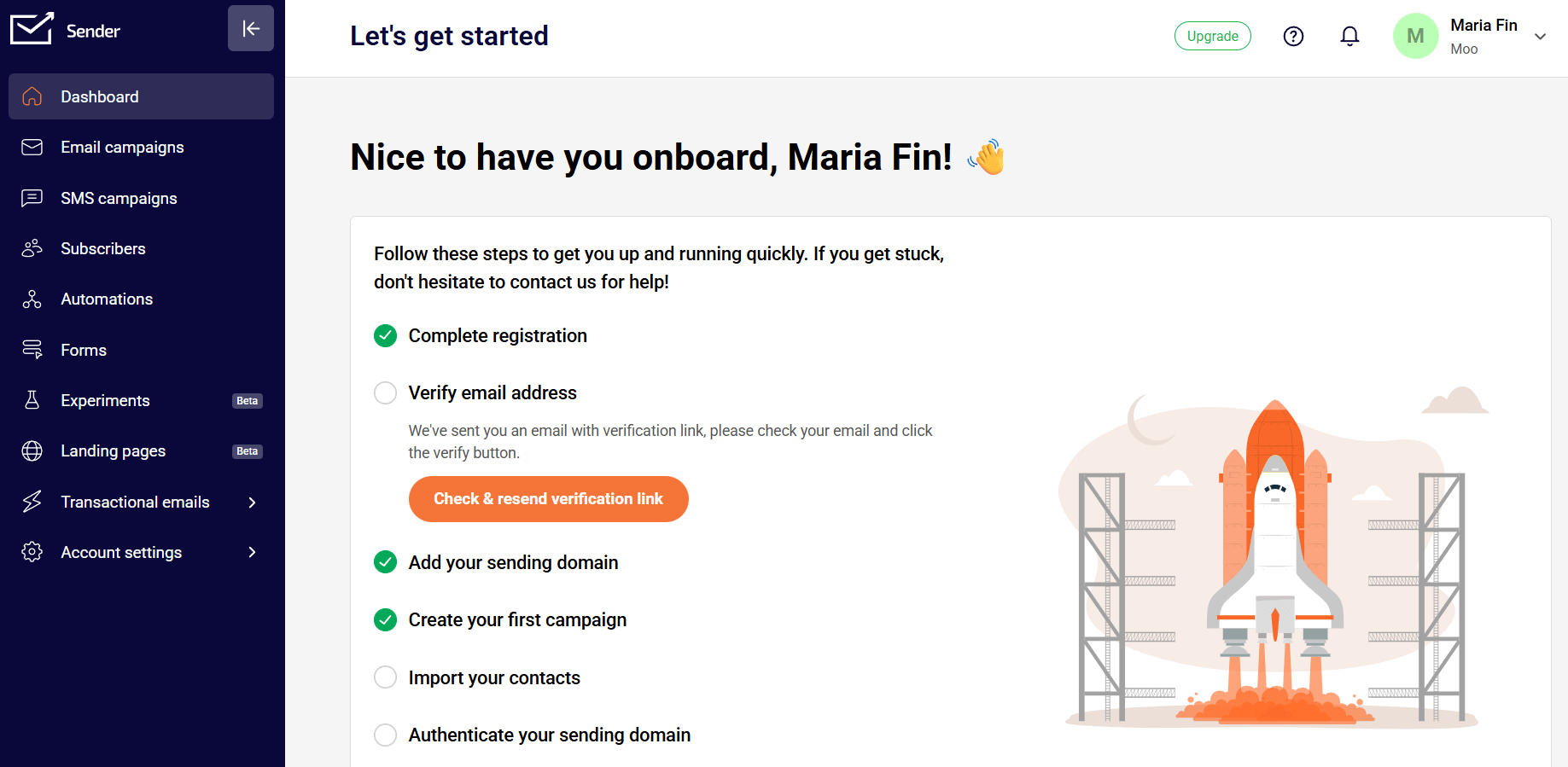Open the notifications bell
1568x767 pixels.
pyautogui.click(x=1349, y=36)
